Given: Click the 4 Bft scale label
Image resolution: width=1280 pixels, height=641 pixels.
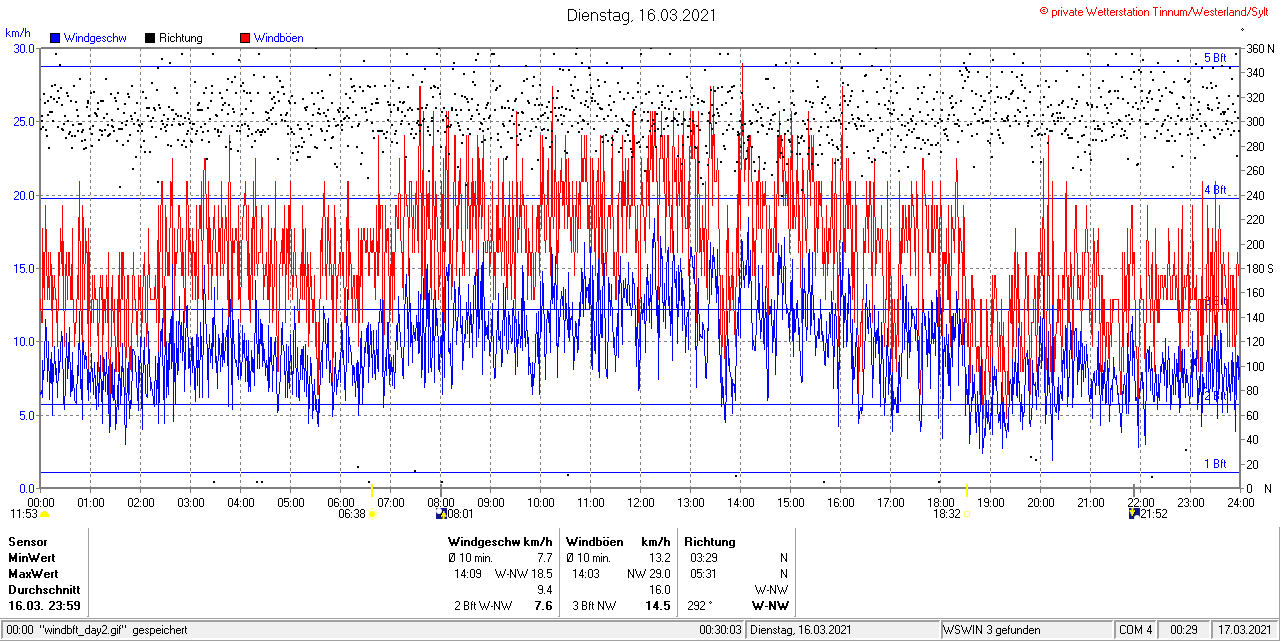Looking at the screenshot, I should (1215, 189).
